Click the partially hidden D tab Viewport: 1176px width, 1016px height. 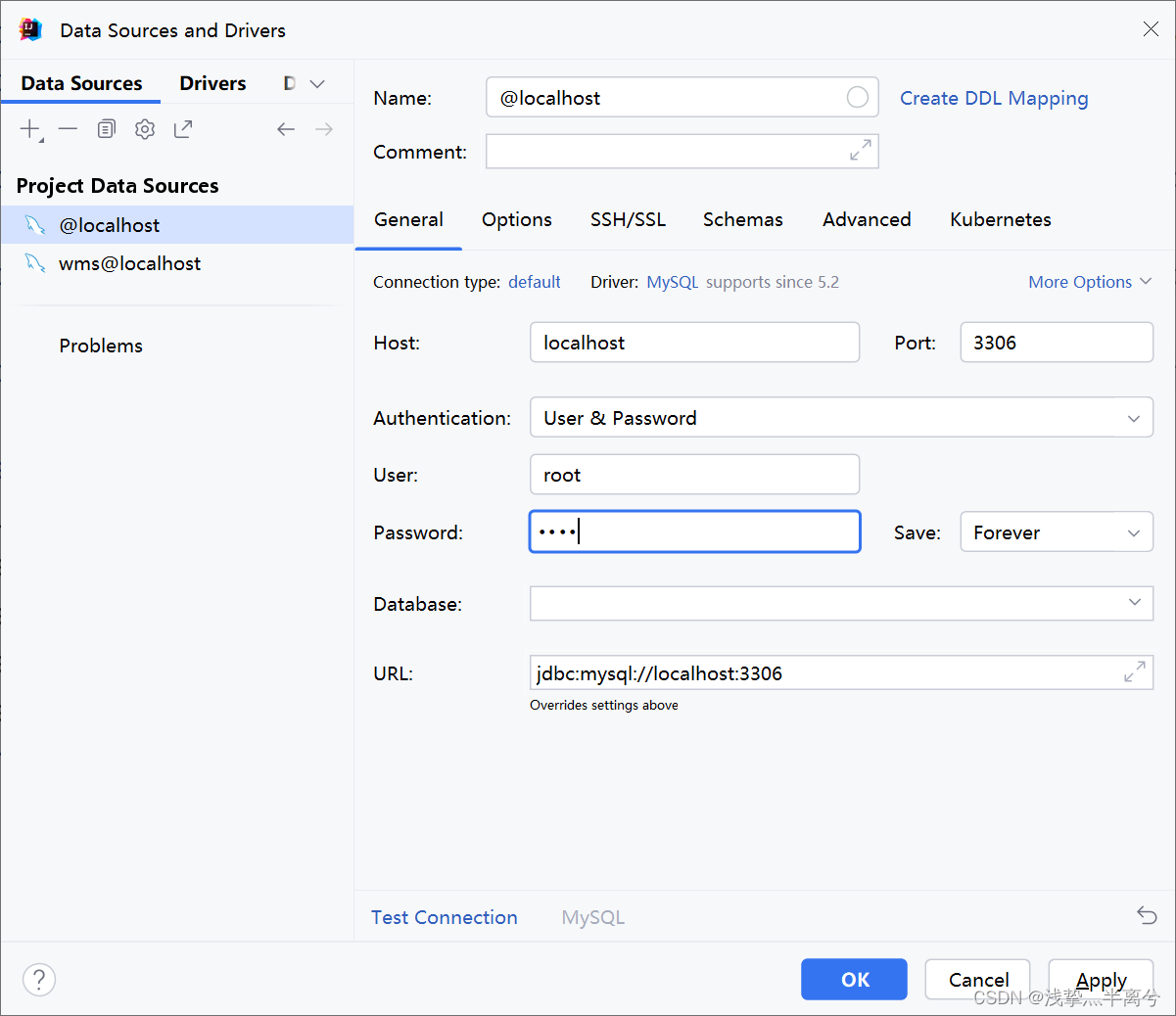coord(290,83)
